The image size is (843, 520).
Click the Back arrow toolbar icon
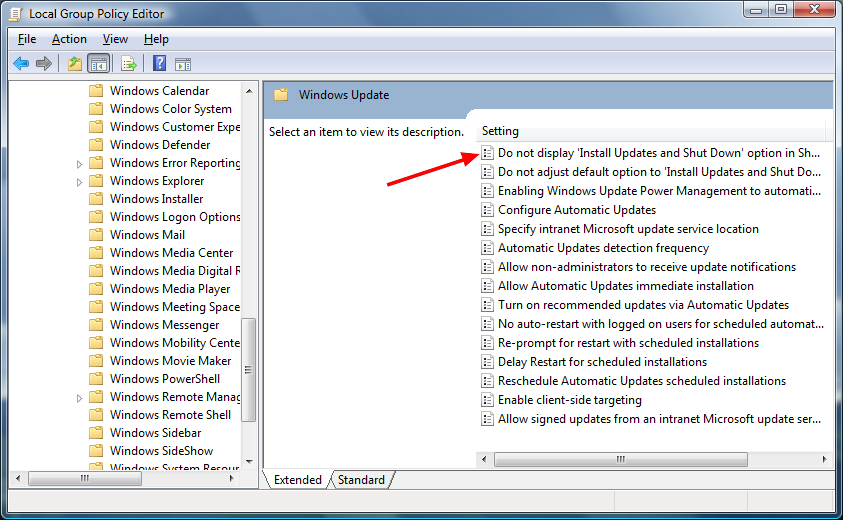tap(21, 64)
